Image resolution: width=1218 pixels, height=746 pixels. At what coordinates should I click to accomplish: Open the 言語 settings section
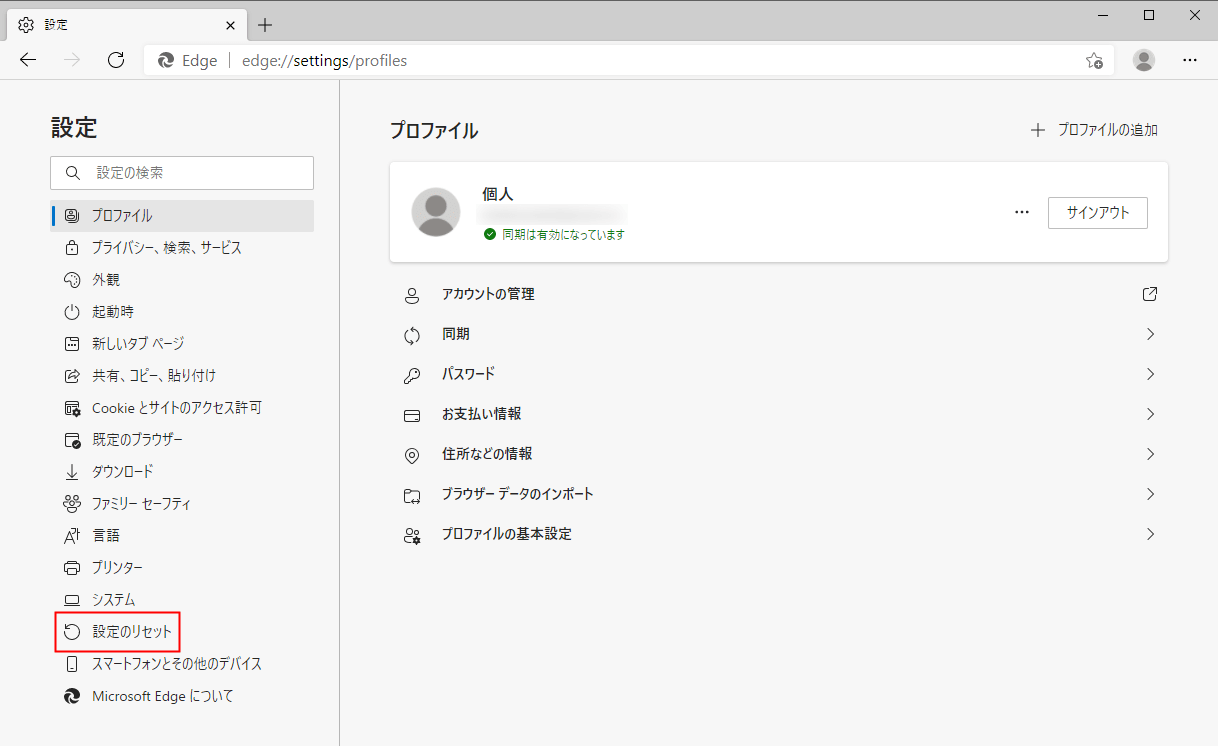(x=182, y=536)
